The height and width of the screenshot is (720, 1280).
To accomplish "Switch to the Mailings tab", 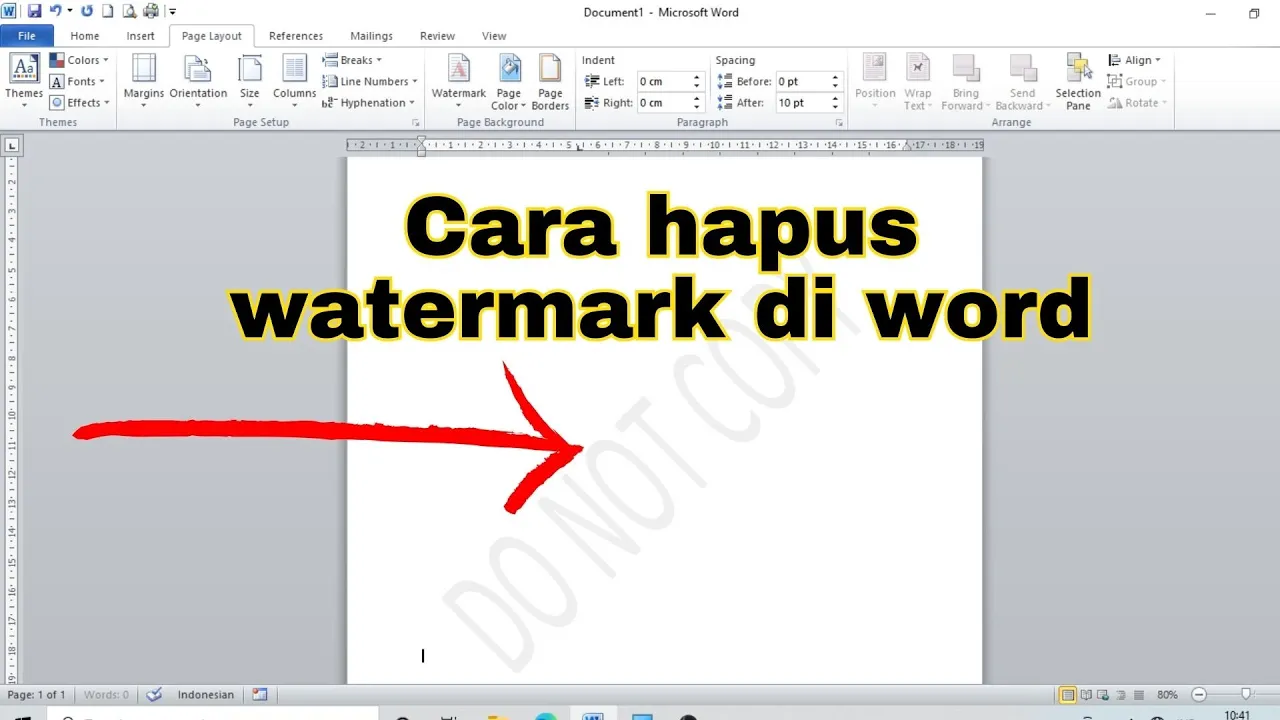I will coord(371,36).
